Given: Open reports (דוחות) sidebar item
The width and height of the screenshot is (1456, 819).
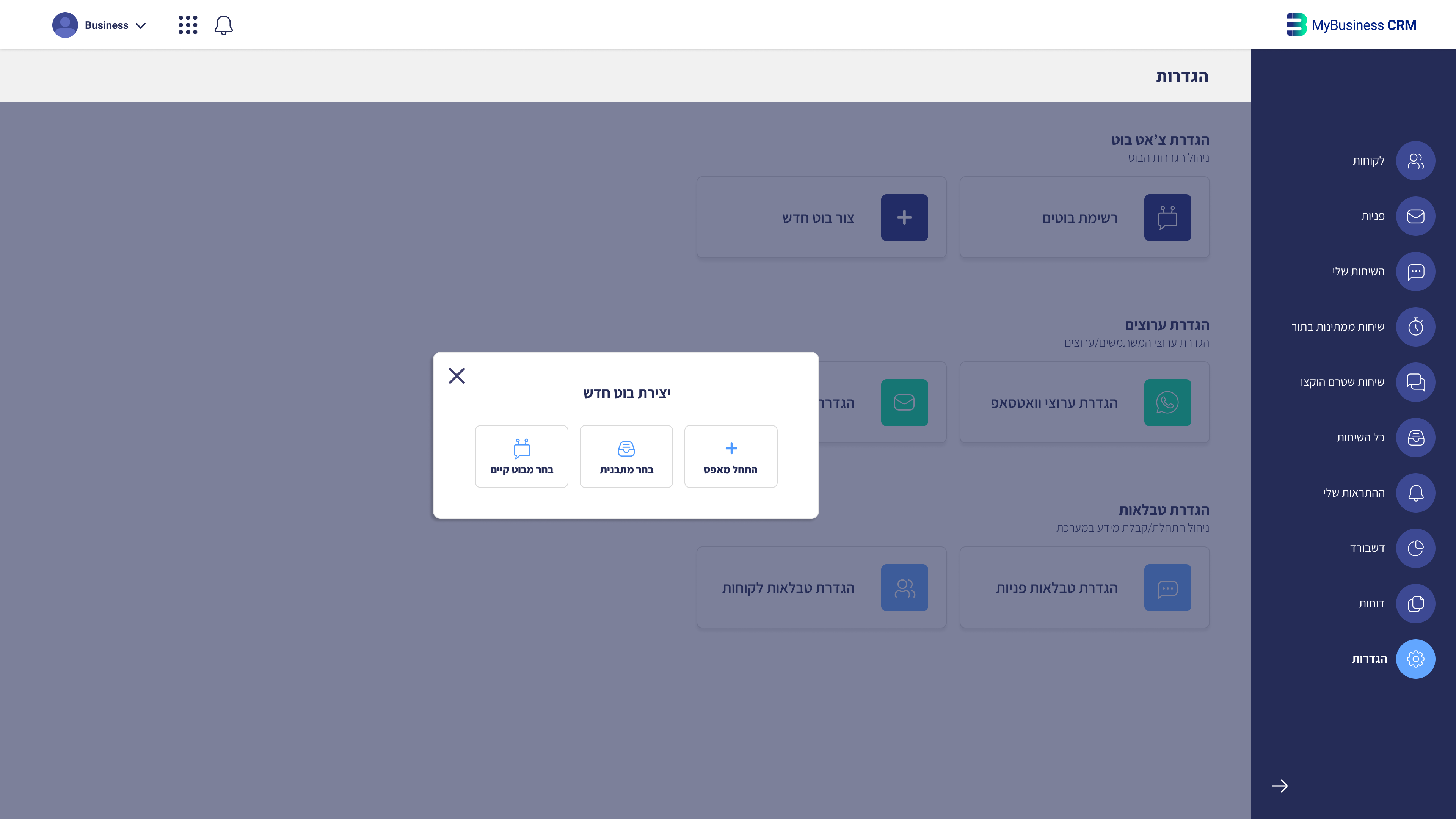Looking at the screenshot, I should click(1415, 604).
